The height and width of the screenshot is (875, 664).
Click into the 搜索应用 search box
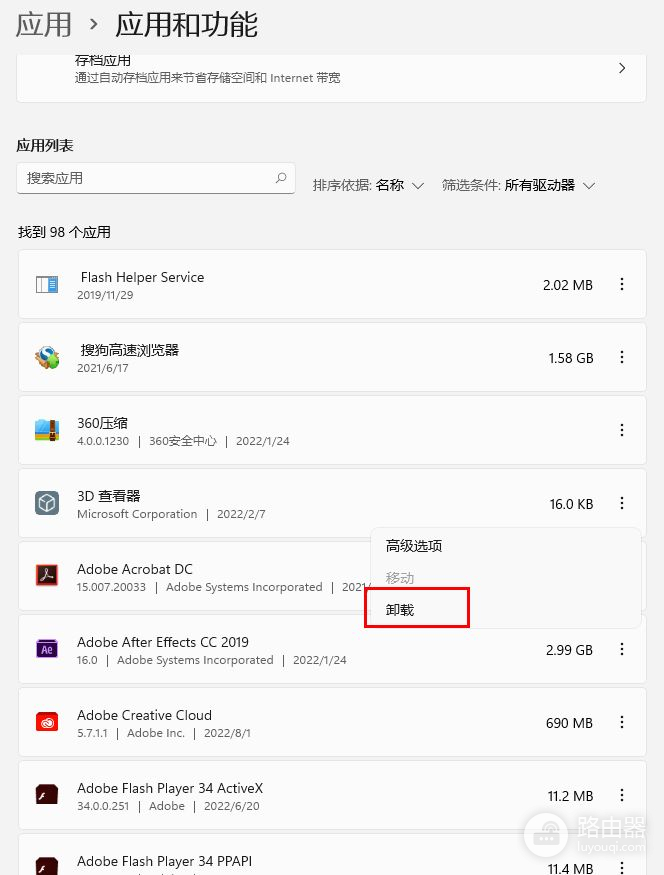click(x=156, y=178)
